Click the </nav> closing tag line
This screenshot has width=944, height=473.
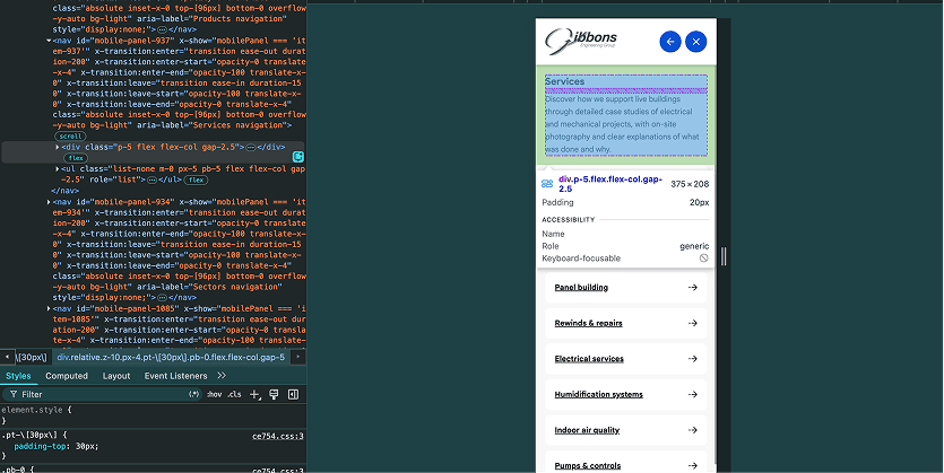tap(65, 191)
